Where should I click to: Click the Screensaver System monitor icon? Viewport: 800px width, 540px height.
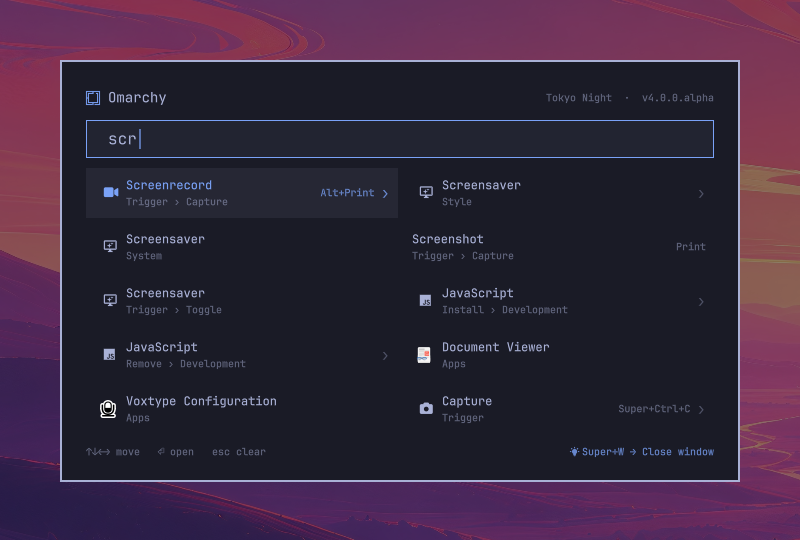[x=110, y=247]
